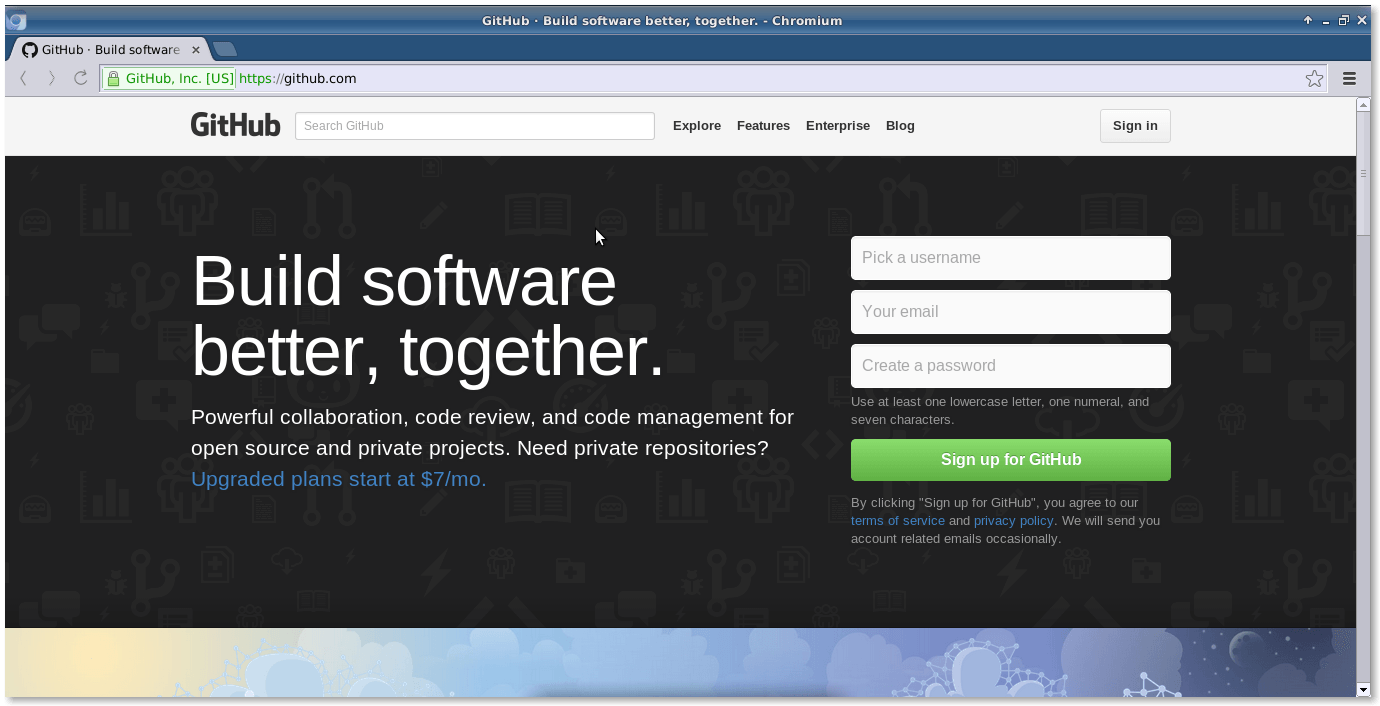Image resolution: width=1380 pixels, height=706 pixels.
Task: Click the Features navigation link
Action: click(763, 125)
